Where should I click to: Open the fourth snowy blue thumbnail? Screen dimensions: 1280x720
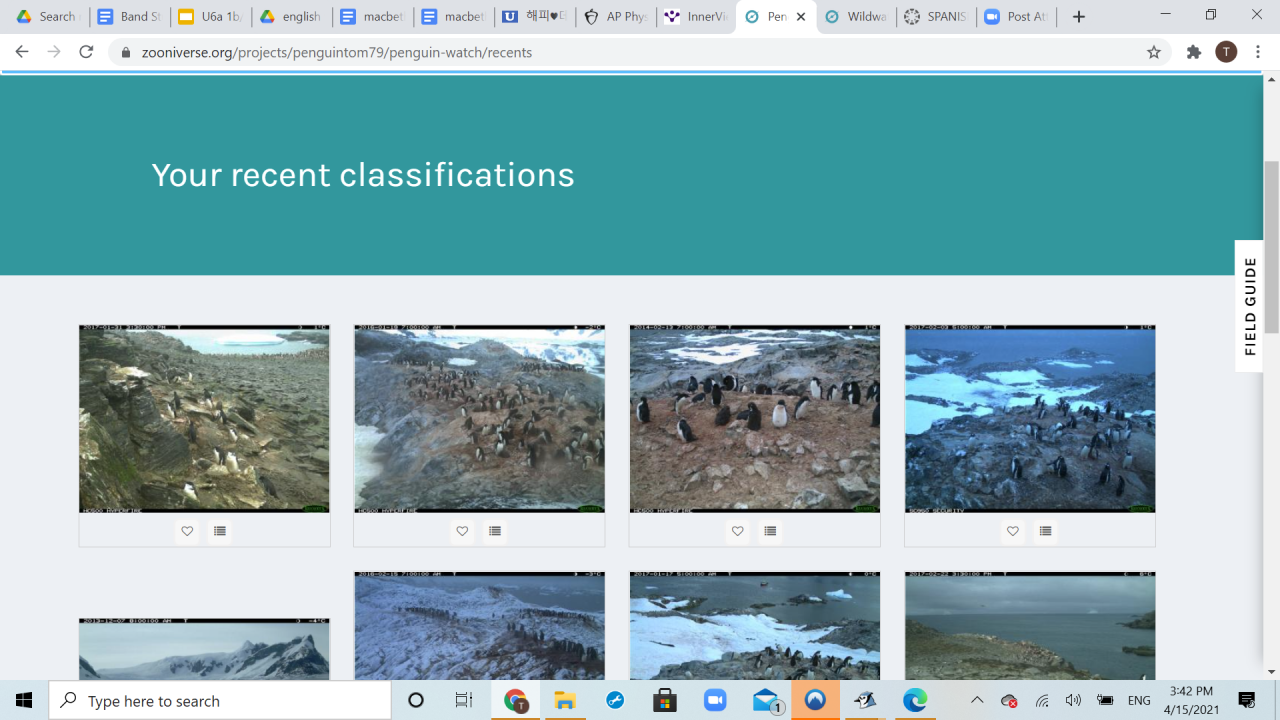1030,418
